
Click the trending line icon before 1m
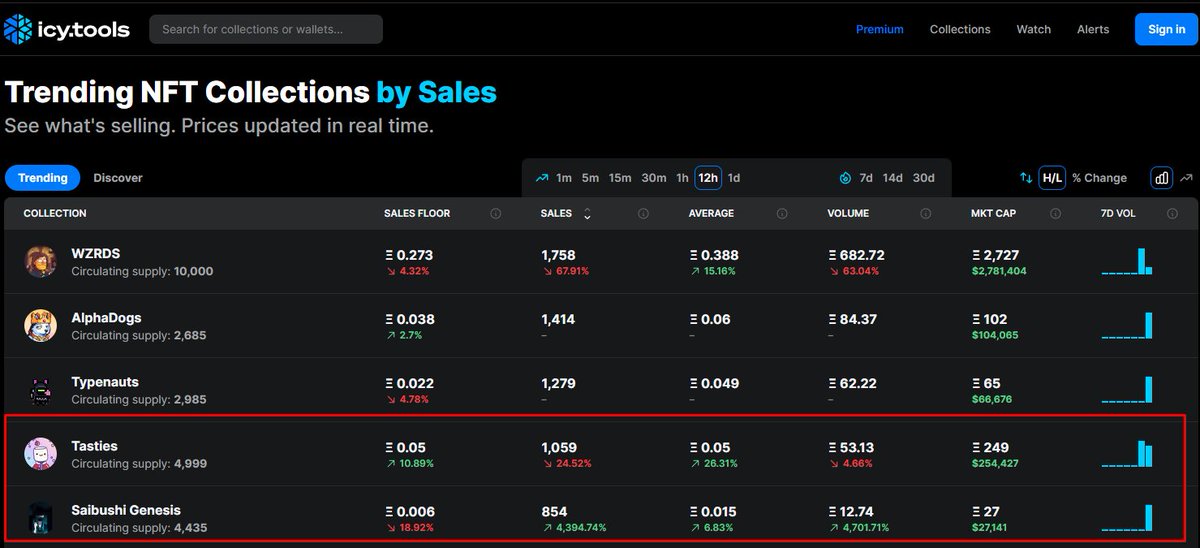tap(542, 178)
